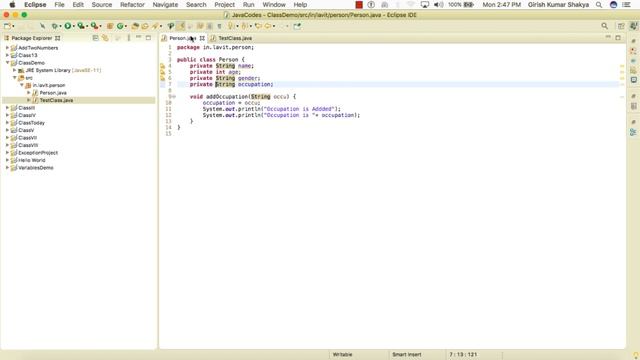Collapse the ClassDemo project tree node
640x360 pixels.
(7, 63)
